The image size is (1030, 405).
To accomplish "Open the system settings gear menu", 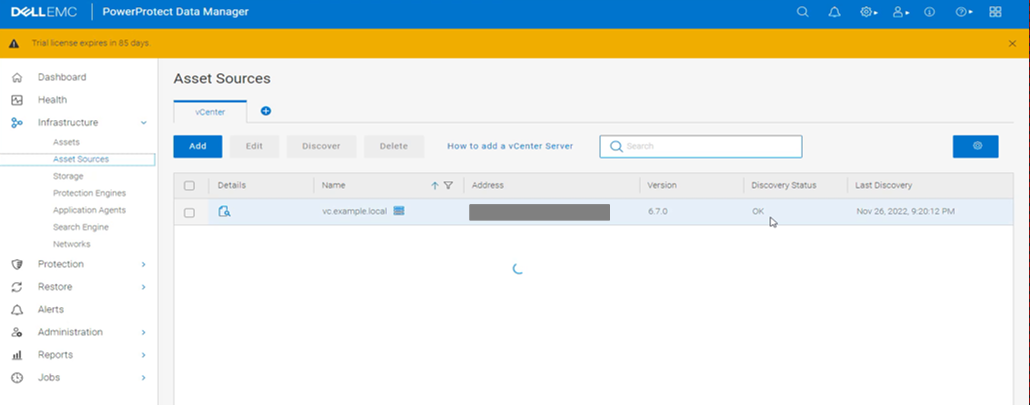I will click(868, 12).
